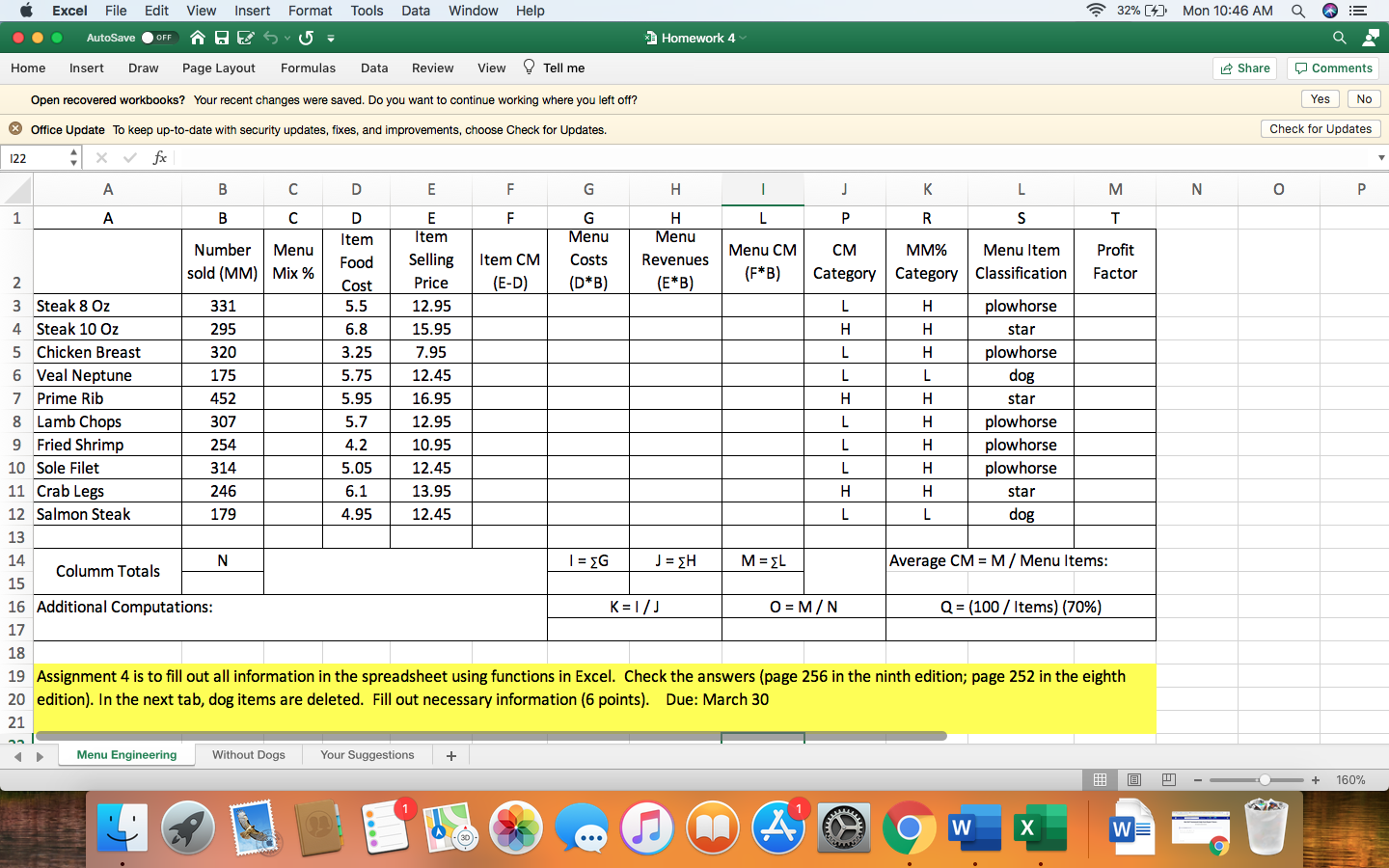Click the Check for Updates button

tap(1321, 128)
